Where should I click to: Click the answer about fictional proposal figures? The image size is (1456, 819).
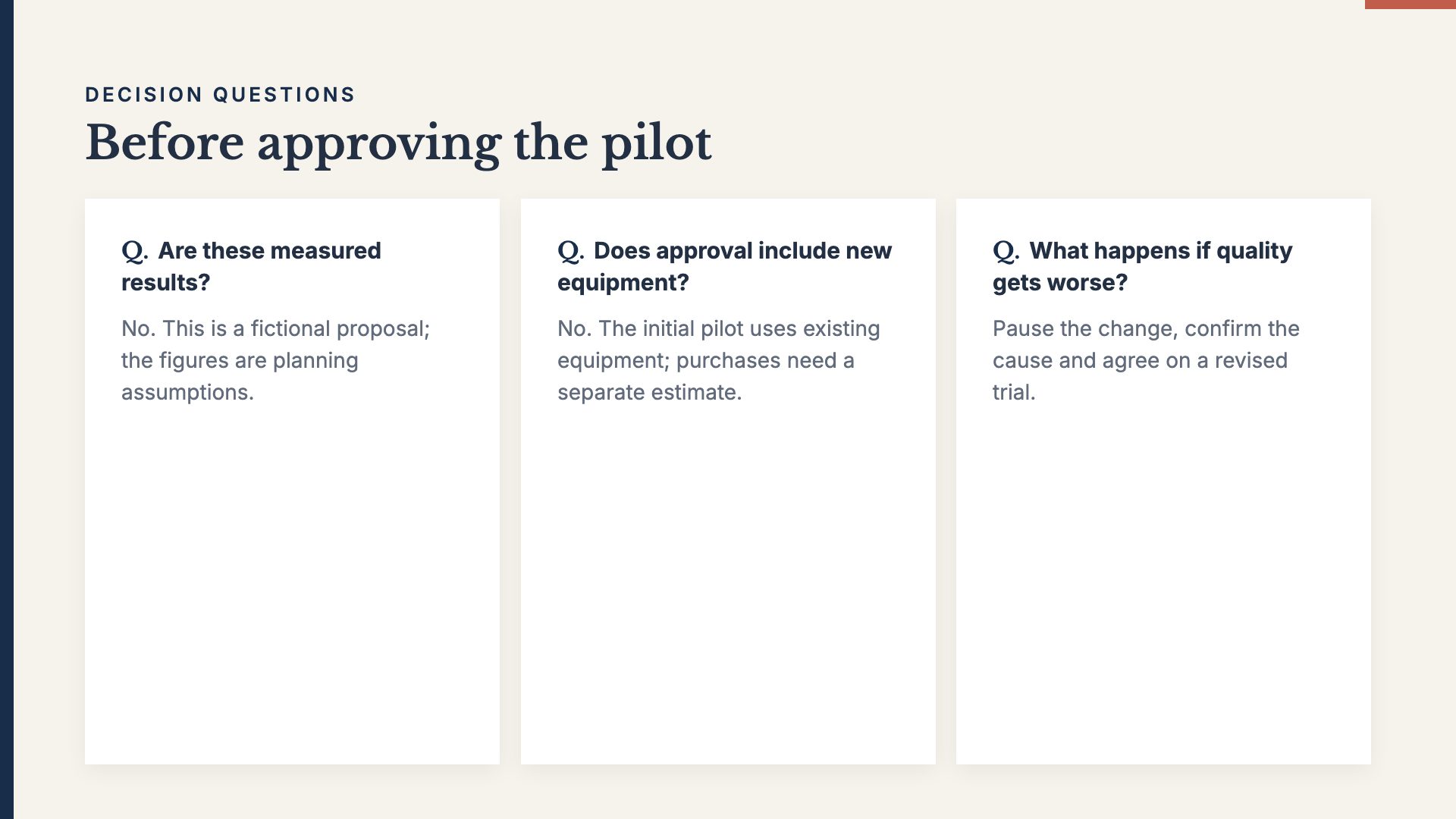(276, 360)
